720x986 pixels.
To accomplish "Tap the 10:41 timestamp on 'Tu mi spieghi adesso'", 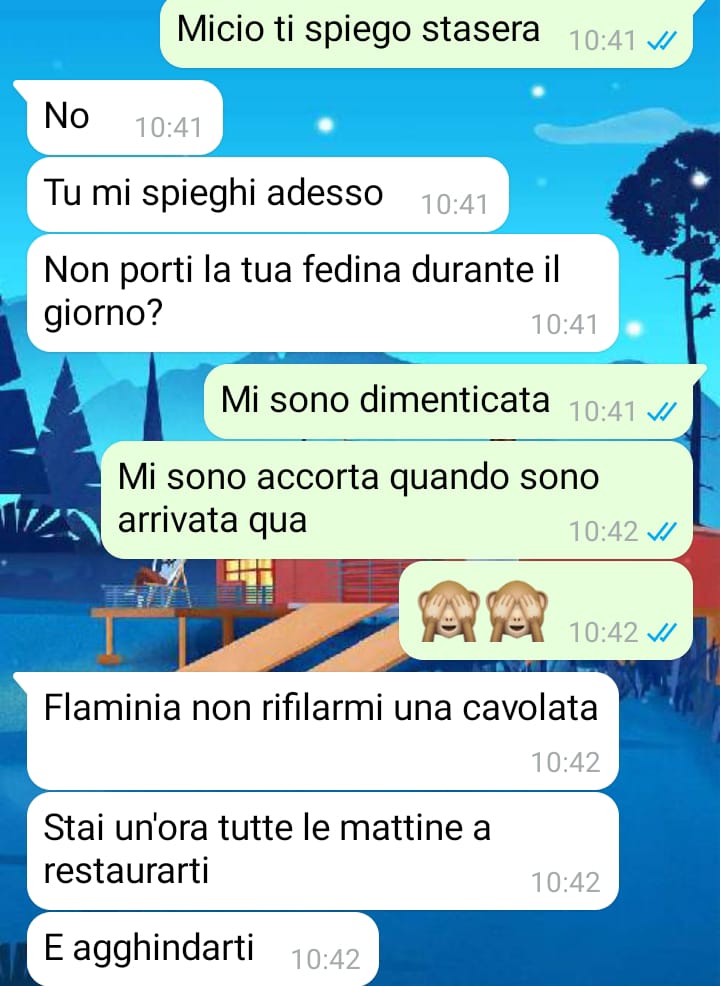I will click(455, 205).
